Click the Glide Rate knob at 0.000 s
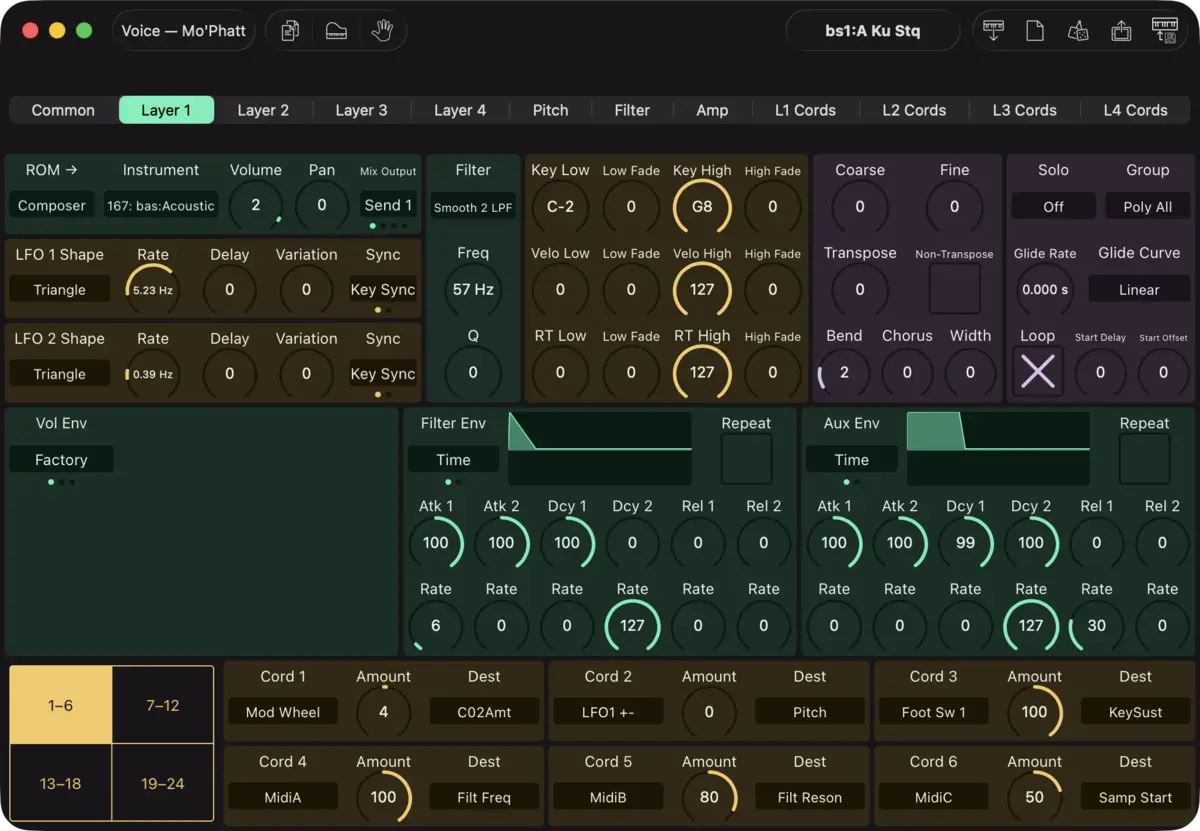This screenshot has height=831, width=1200. pos(1045,290)
